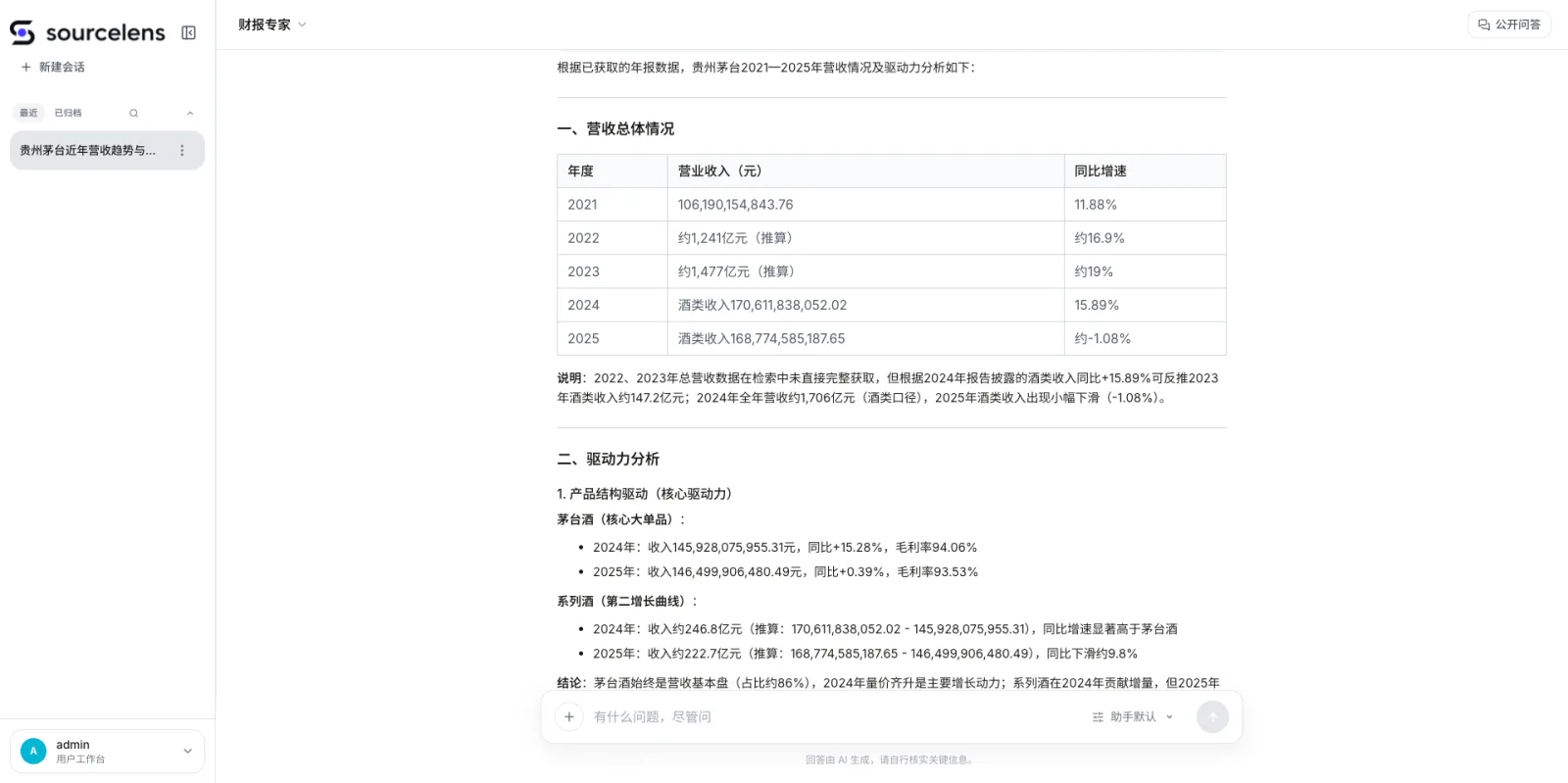Click the 说明 note paragraph
This screenshot has width=1568, height=783.
pyautogui.click(x=888, y=388)
